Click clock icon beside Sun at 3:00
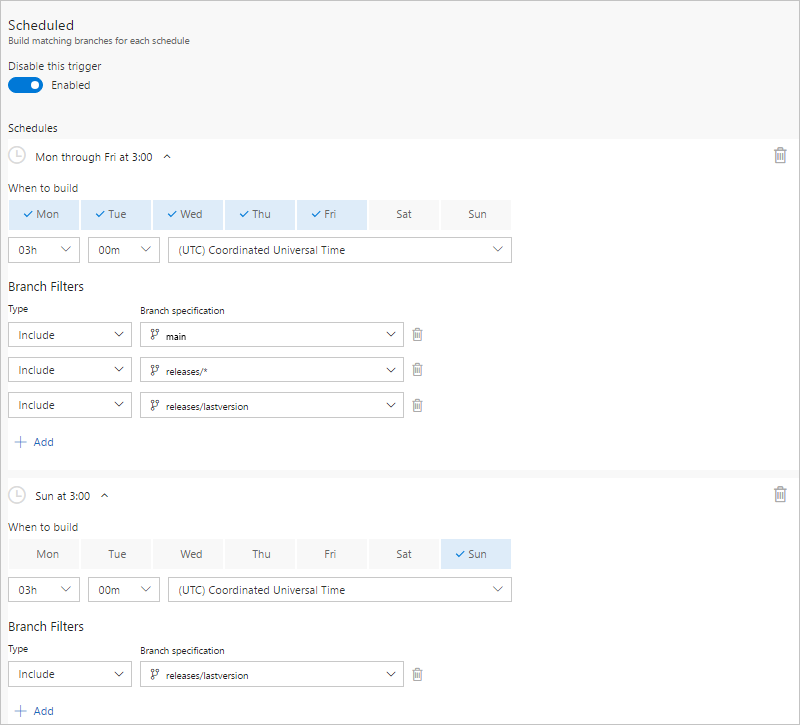 click(17, 495)
